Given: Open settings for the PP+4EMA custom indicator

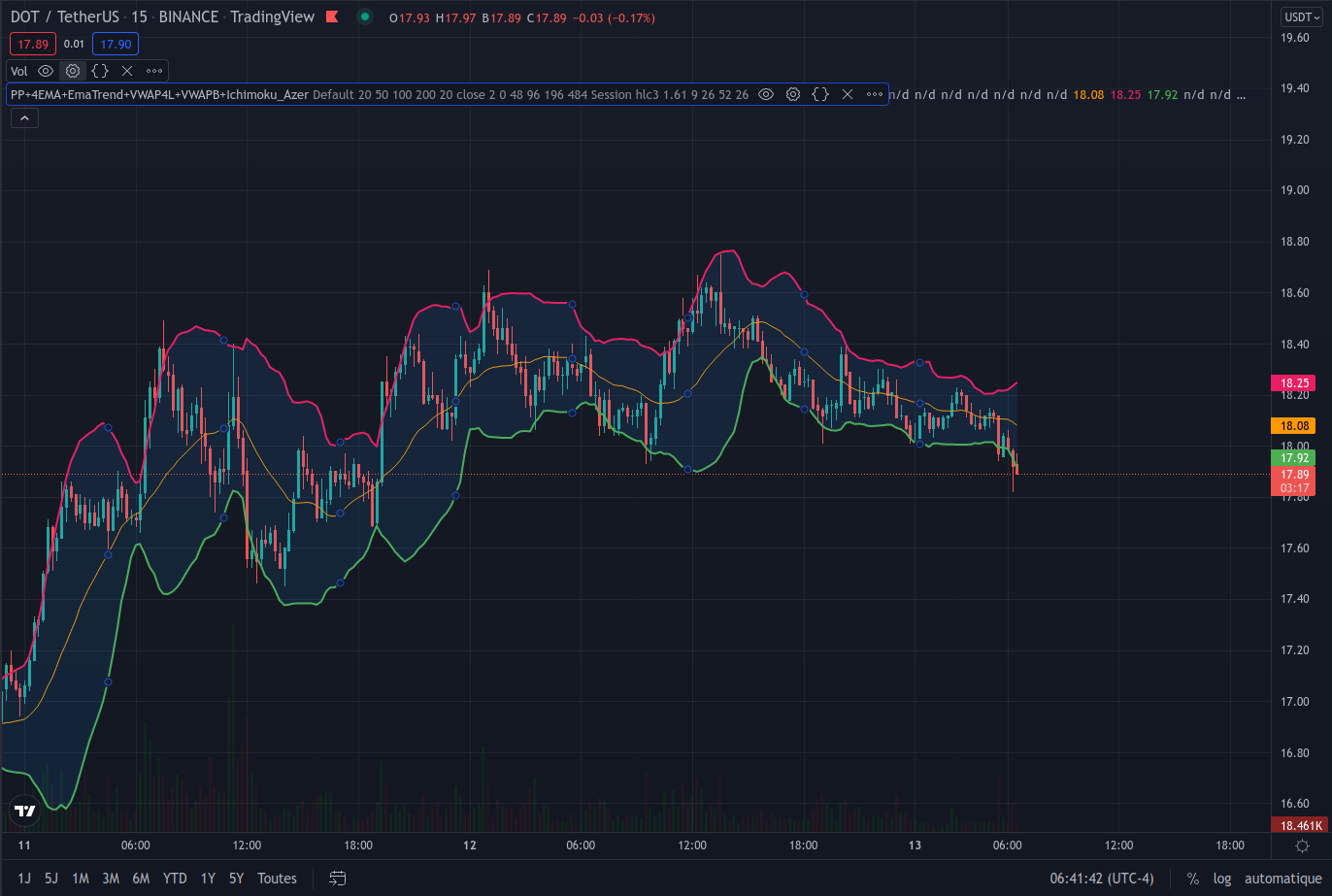Looking at the screenshot, I should (793, 94).
